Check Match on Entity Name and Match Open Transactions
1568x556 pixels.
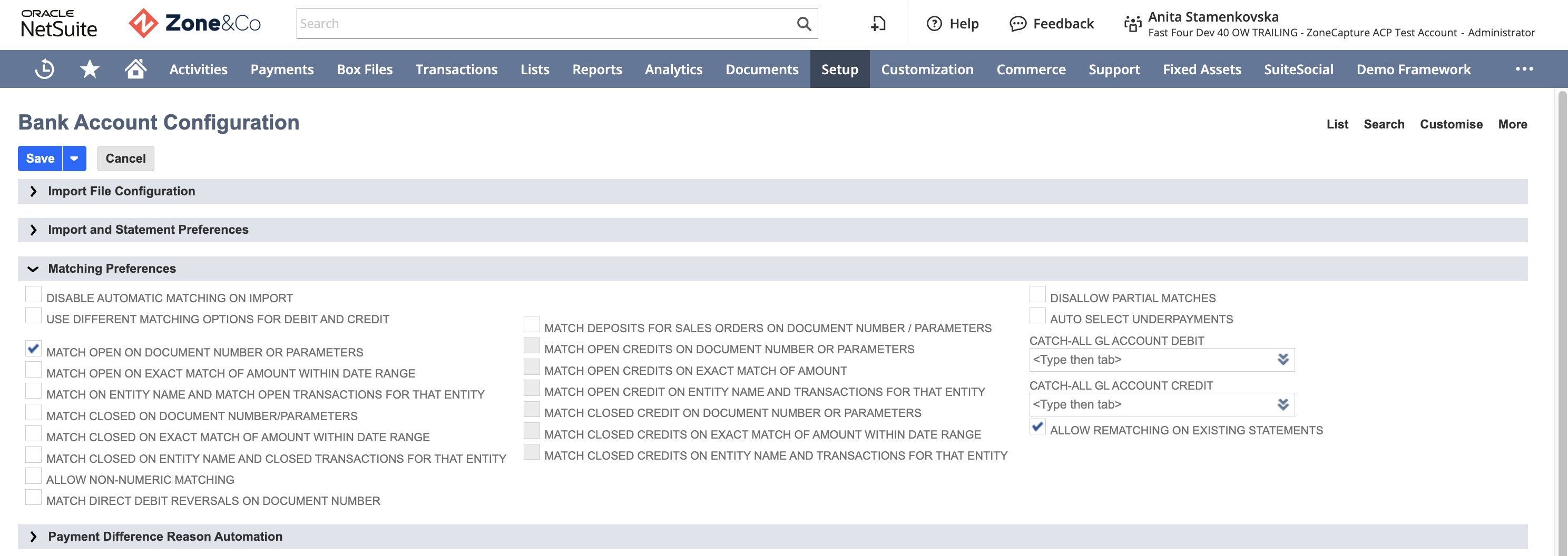click(34, 391)
